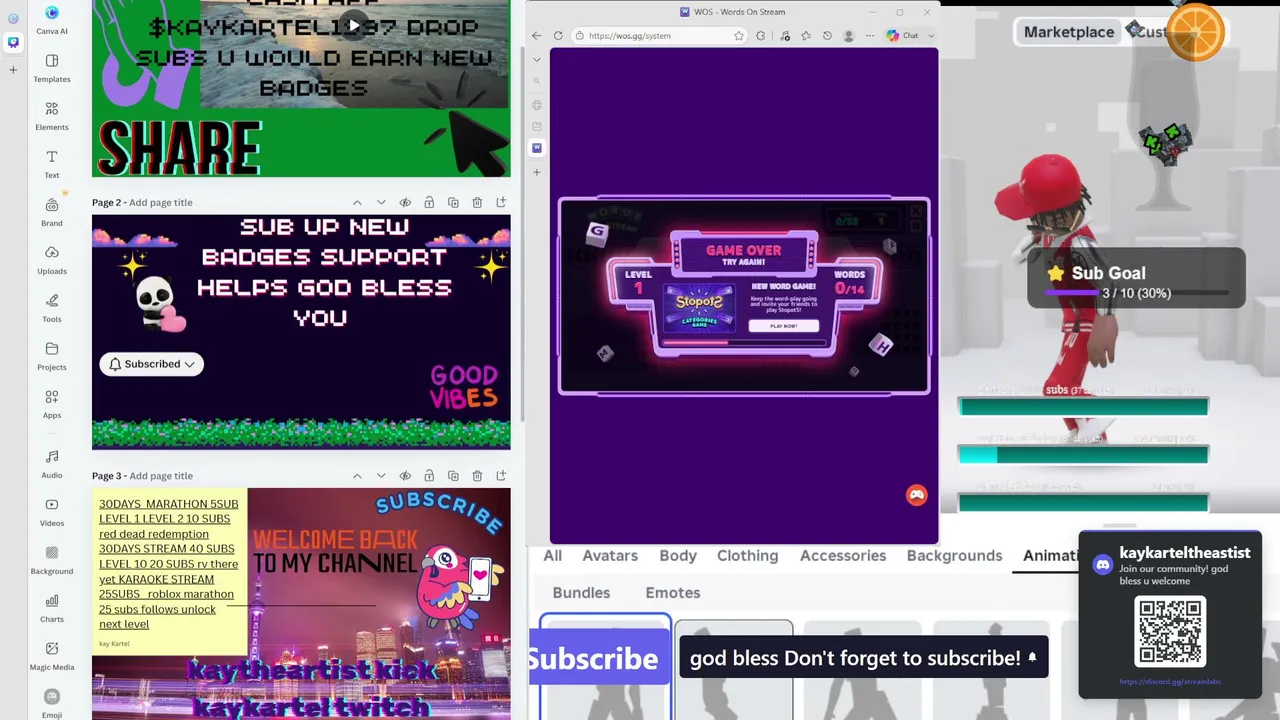Duplicate Page 3 in Canva
This screenshot has width=1280, height=720.
pos(453,475)
